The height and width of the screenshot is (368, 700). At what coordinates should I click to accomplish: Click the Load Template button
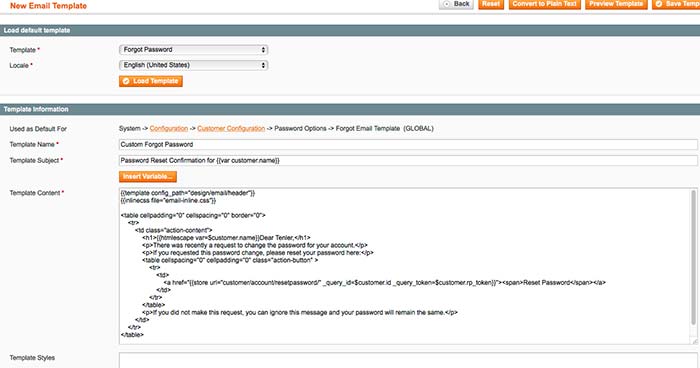pos(151,81)
